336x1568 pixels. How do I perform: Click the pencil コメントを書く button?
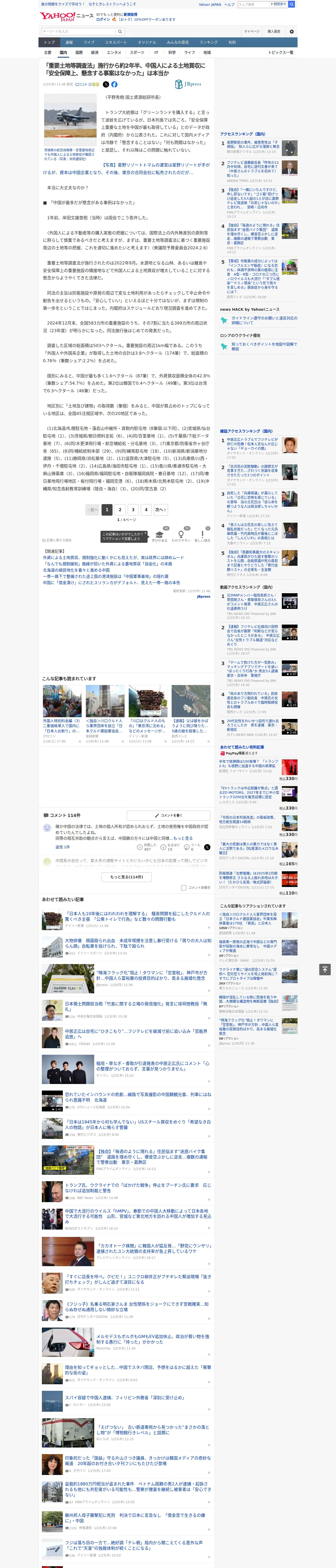tap(168, 815)
